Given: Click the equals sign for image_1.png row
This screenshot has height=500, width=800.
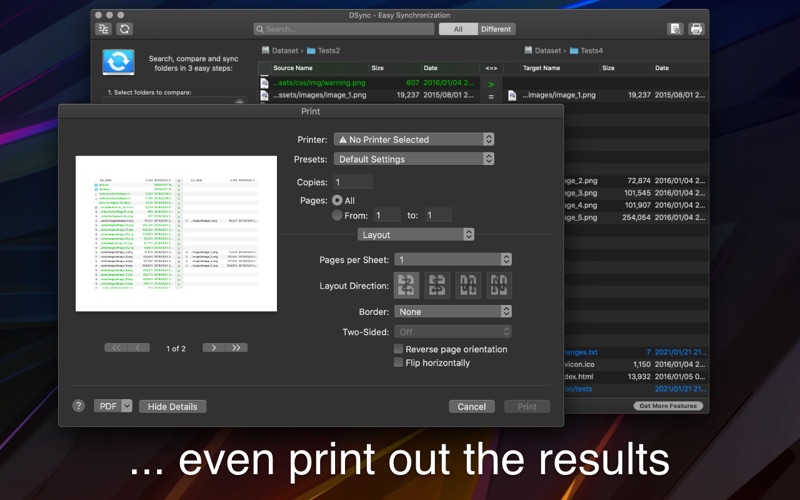Looking at the screenshot, I should tap(491, 96).
